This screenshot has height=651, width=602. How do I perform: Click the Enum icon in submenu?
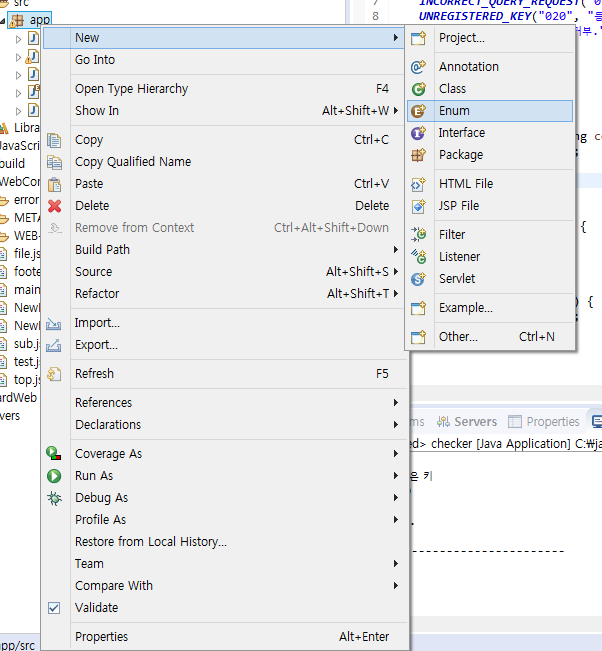pos(418,111)
